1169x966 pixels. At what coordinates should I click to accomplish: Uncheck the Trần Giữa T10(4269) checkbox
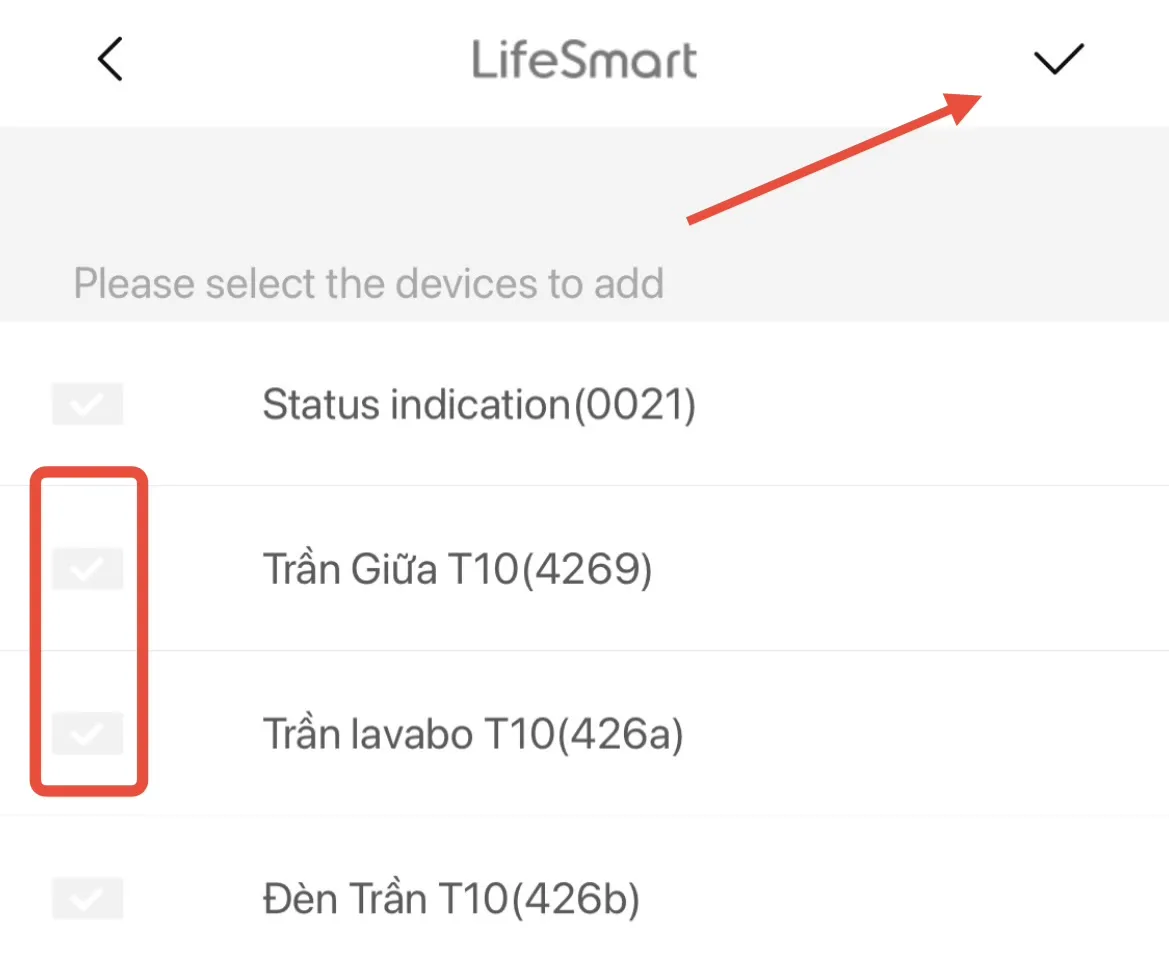pos(88,569)
